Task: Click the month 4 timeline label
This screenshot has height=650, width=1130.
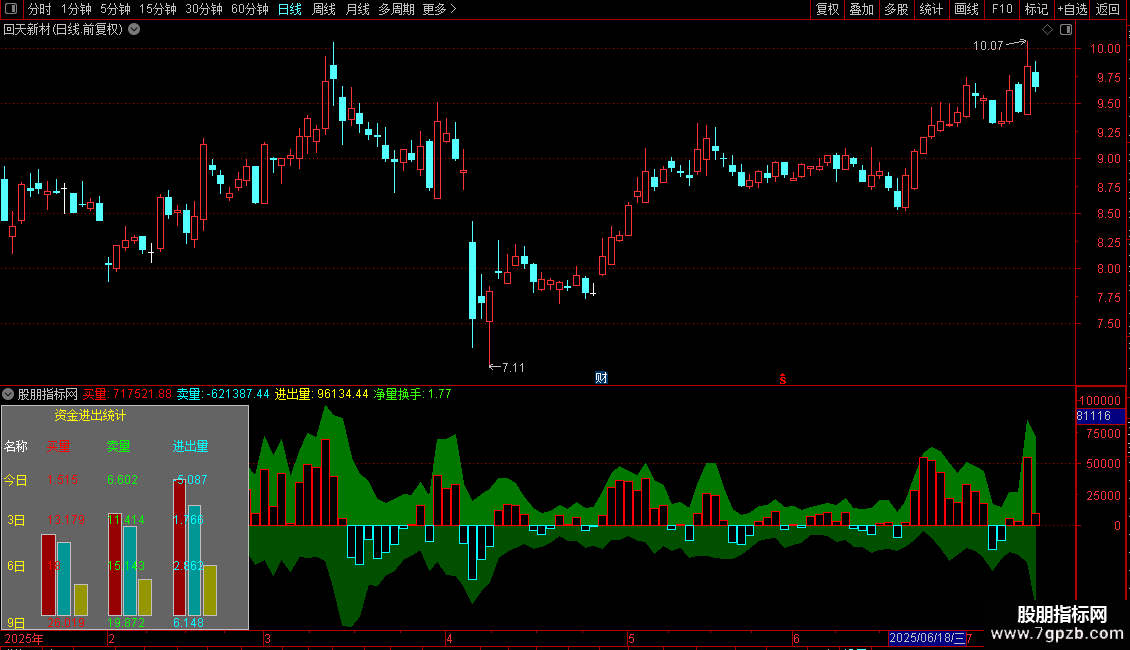Action: click(x=449, y=638)
